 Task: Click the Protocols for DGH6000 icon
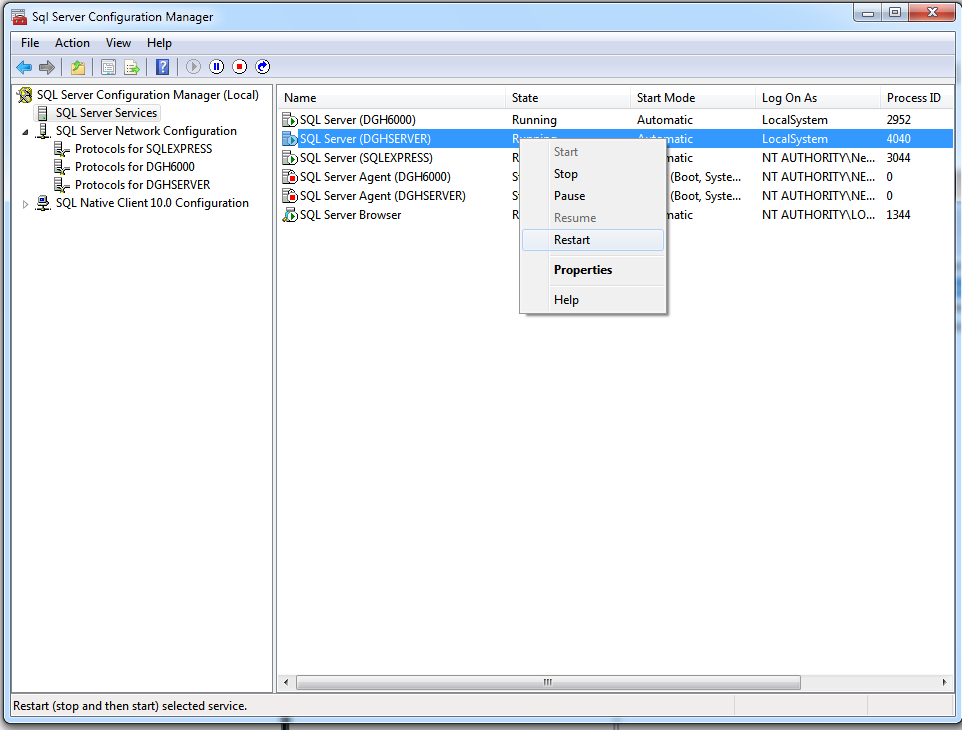pos(61,167)
